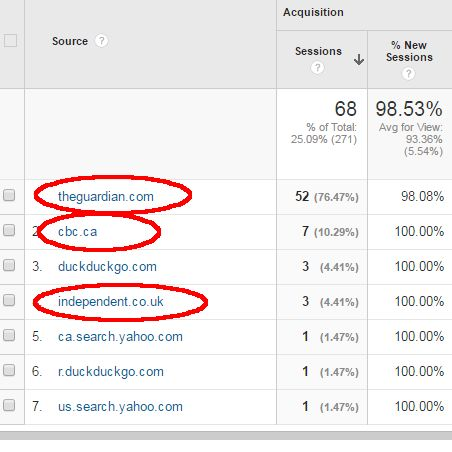Select the independent.co.uk row checkbox

point(9,300)
